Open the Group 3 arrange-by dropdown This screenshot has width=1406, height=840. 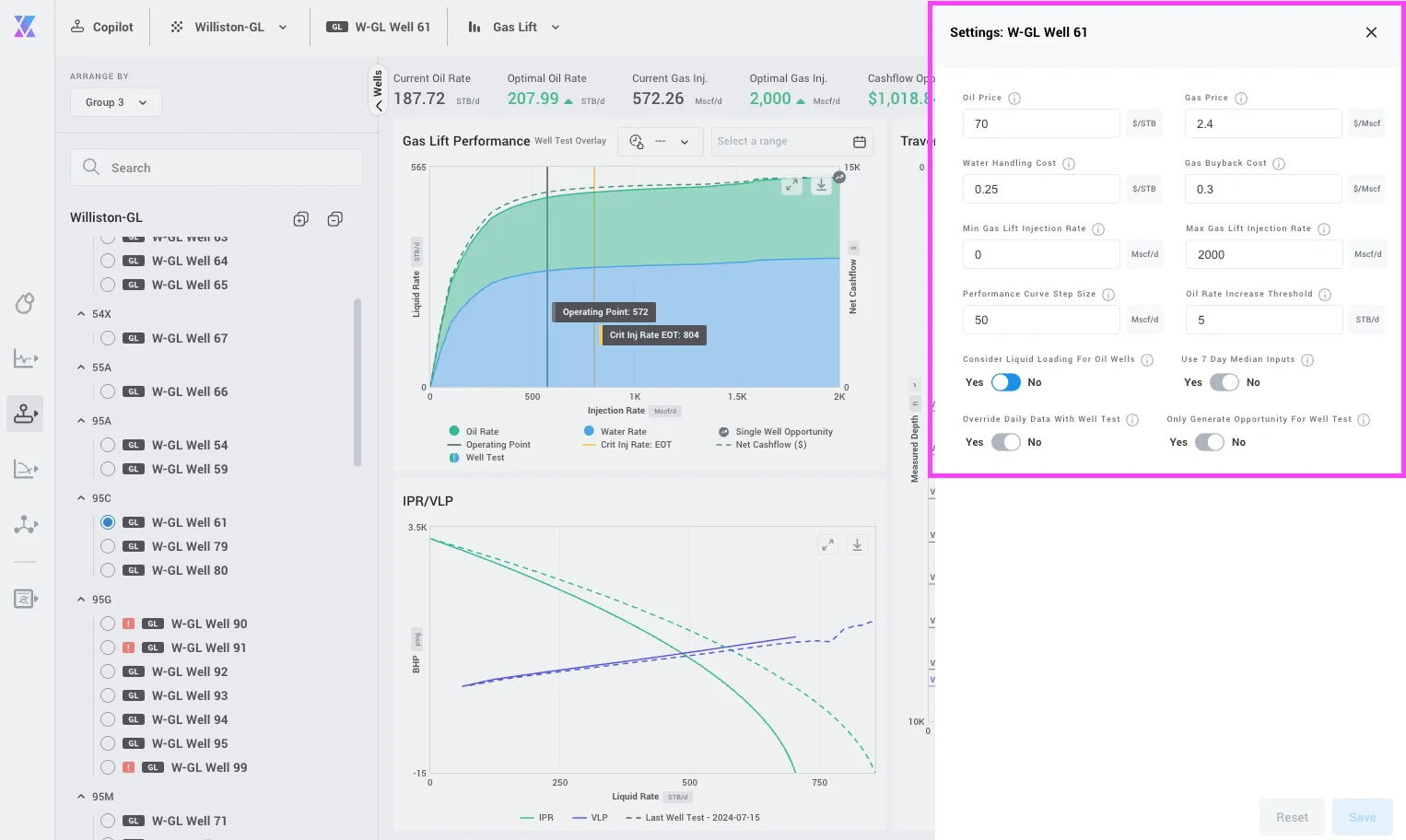click(116, 102)
